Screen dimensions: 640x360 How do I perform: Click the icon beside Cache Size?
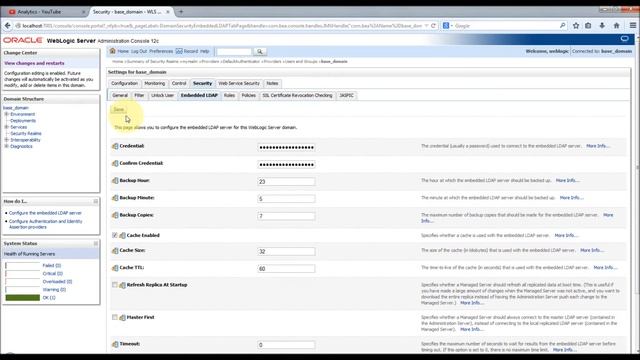click(115, 251)
